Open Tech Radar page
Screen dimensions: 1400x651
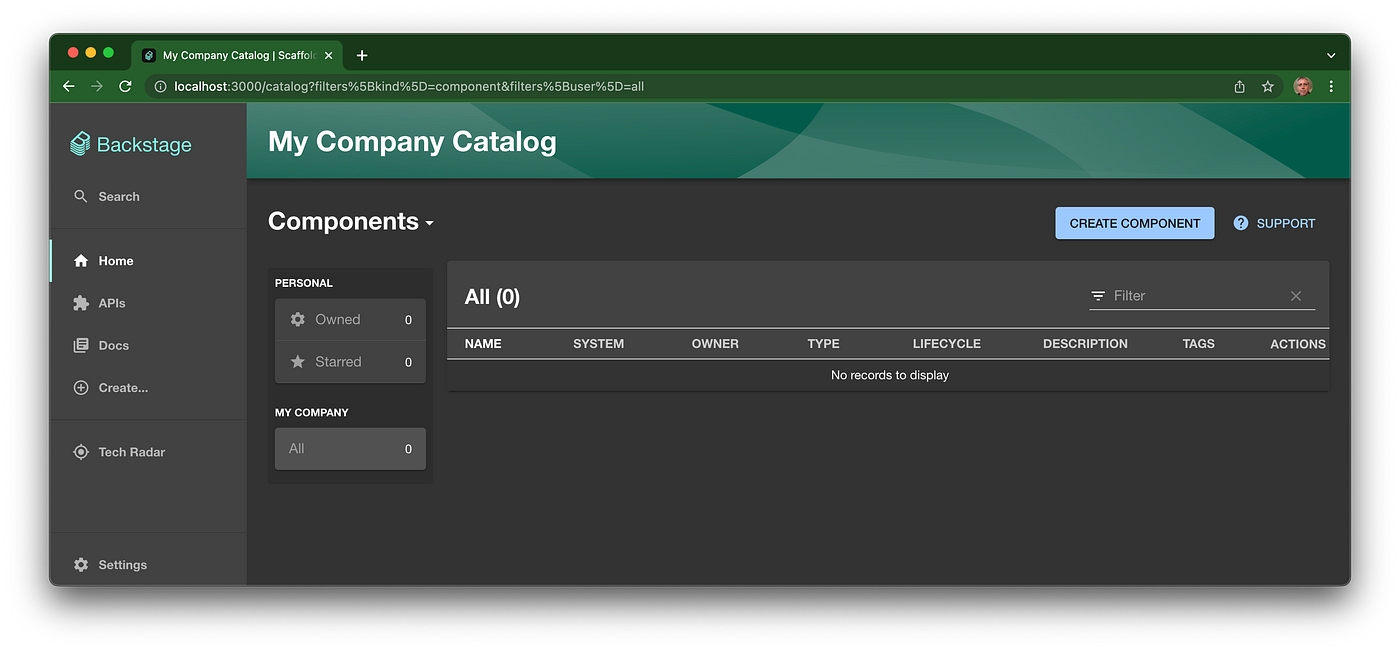(x=148, y=452)
